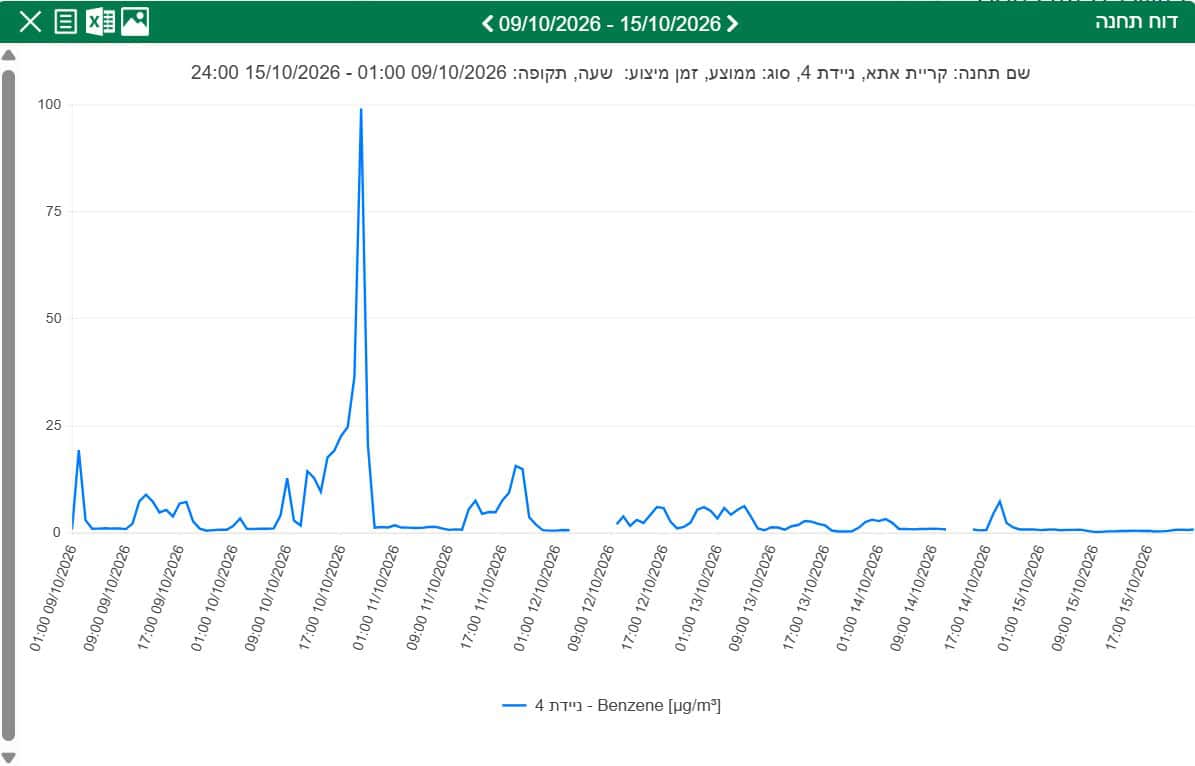Click the y-axis label 100

click(x=50, y=104)
